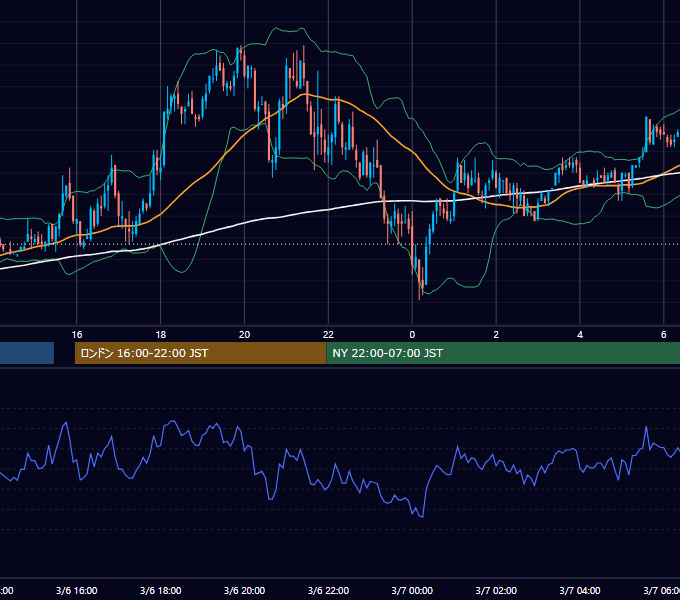Click the 2 hour label on chart axis
The width and height of the screenshot is (680, 600).
(x=496, y=335)
